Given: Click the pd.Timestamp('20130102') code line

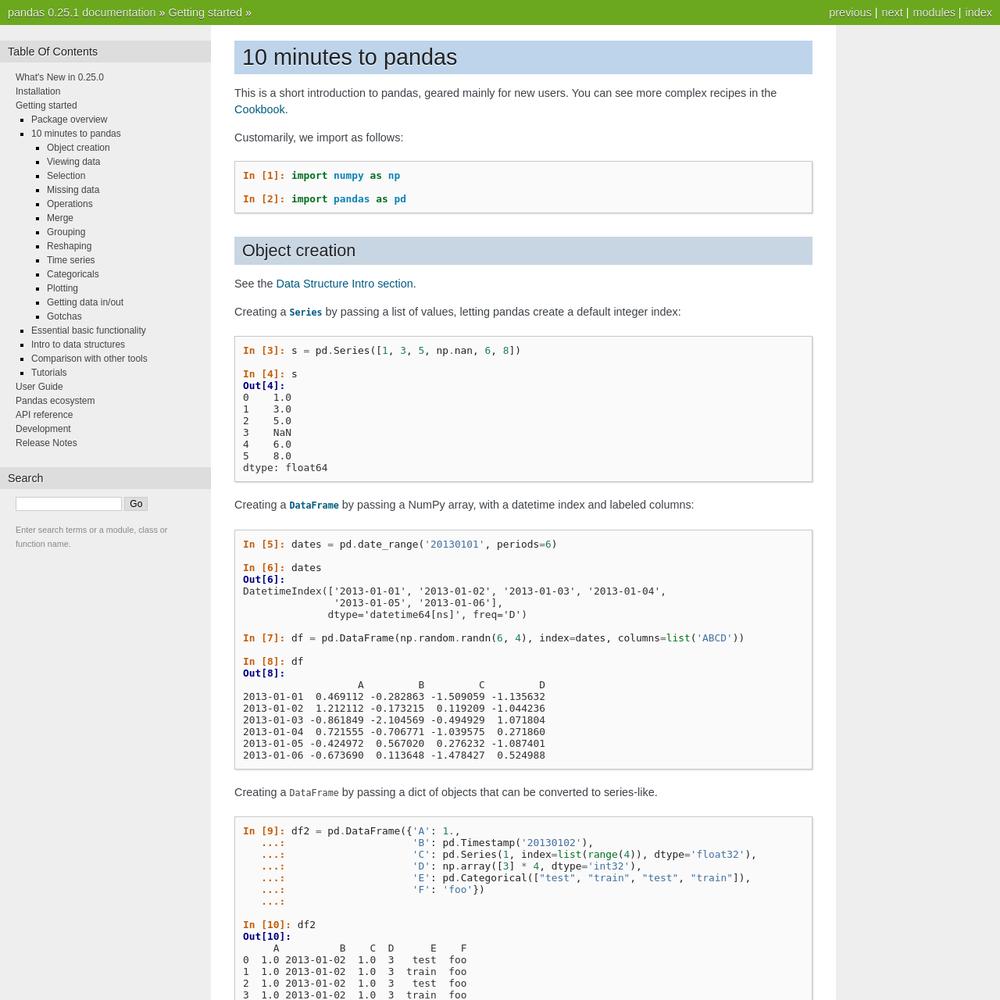Looking at the screenshot, I should pyautogui.click(x=503, y=842).
